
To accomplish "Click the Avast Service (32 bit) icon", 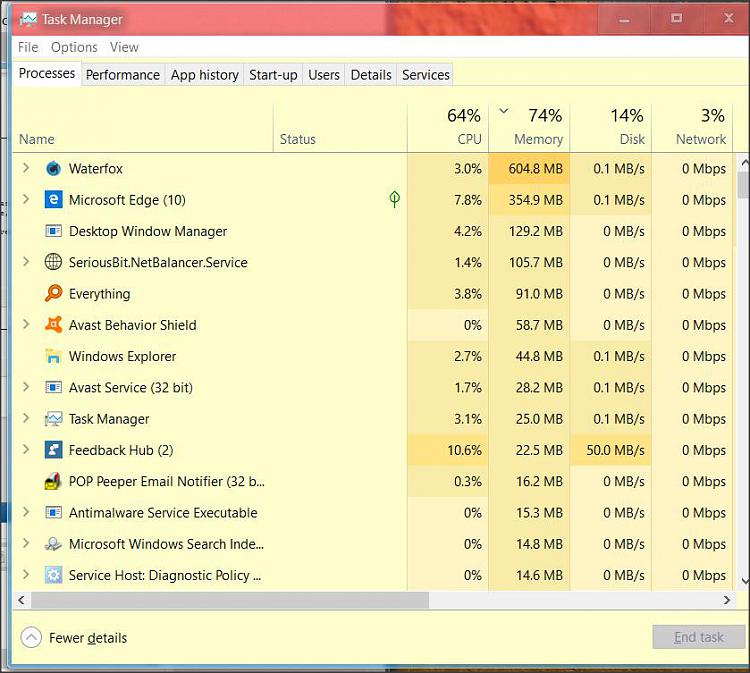I will 53,387.
